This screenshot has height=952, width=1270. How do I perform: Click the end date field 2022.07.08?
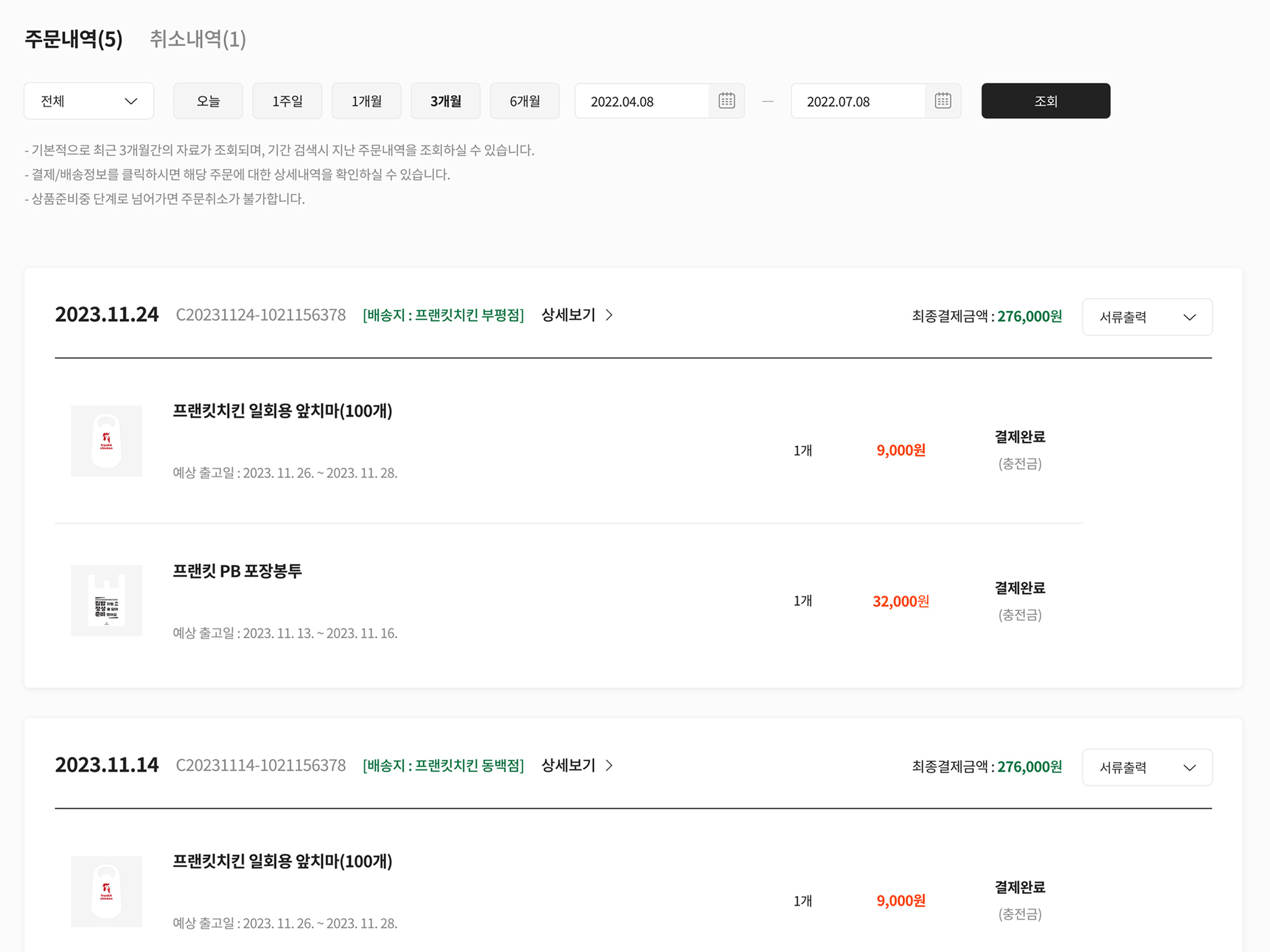click(x=857, y=102)
